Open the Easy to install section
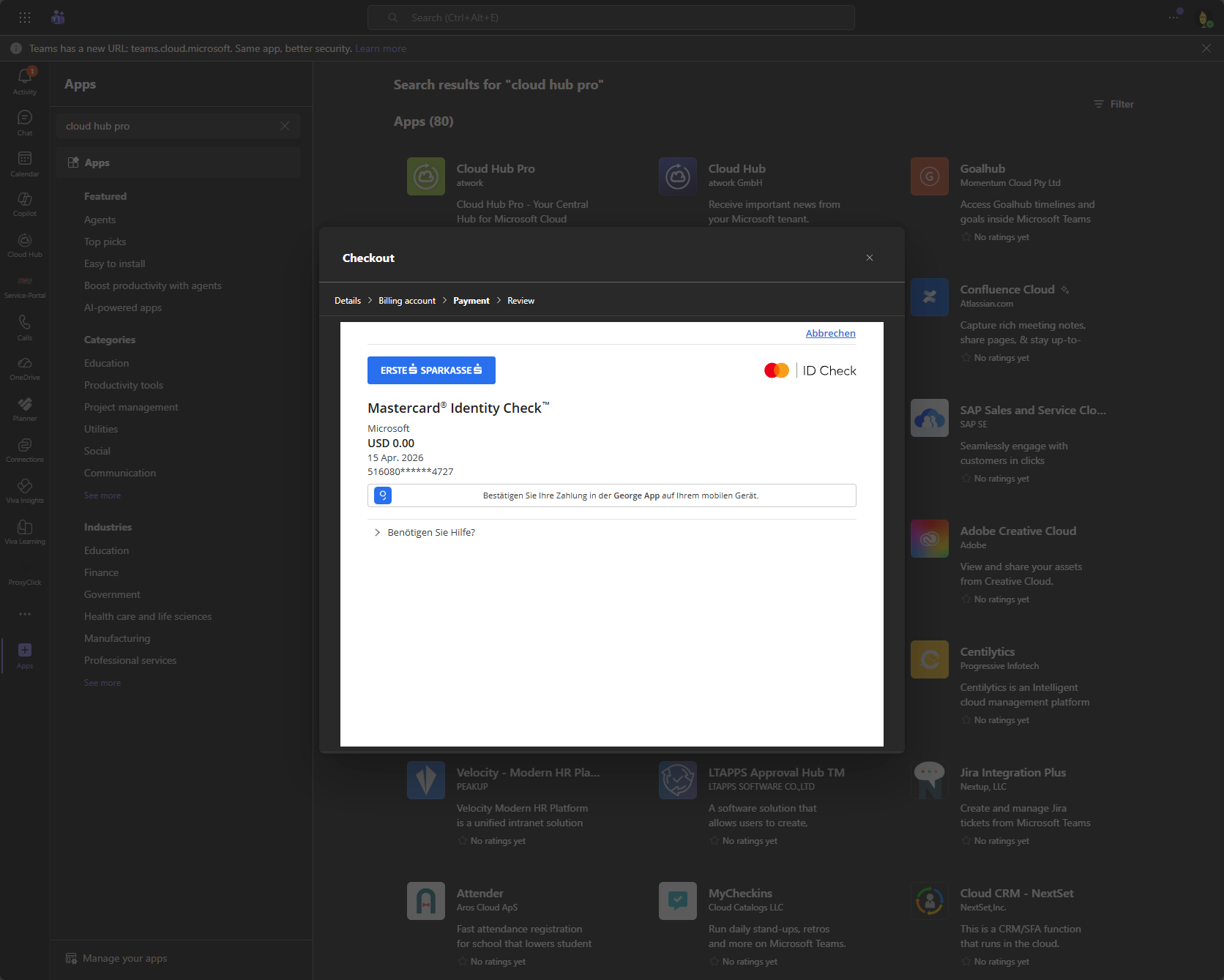1224x980 pixels. coord(114,263)
